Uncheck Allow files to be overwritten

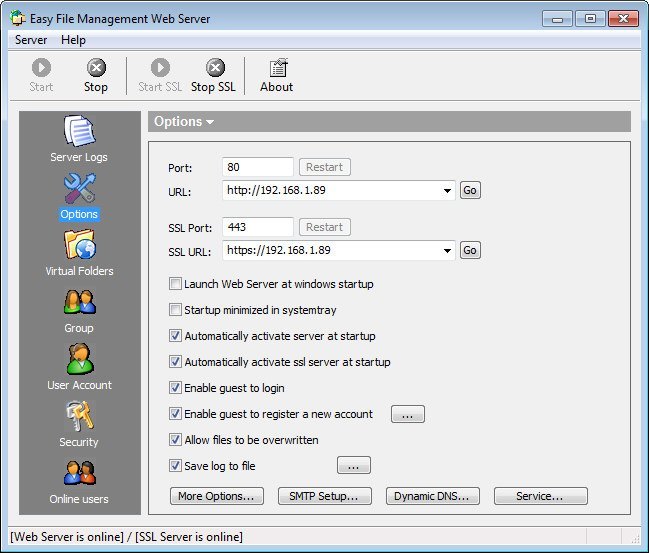tap(175, 440)
